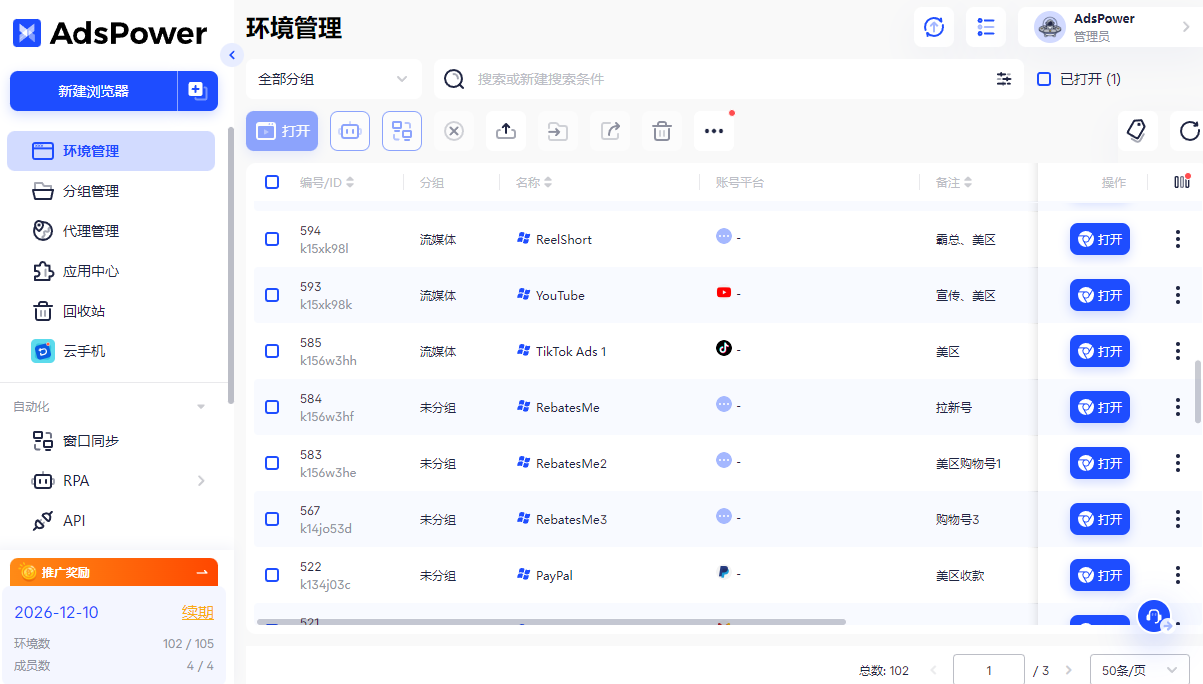Click the batch operations list icon in the header

click(986, 27)
